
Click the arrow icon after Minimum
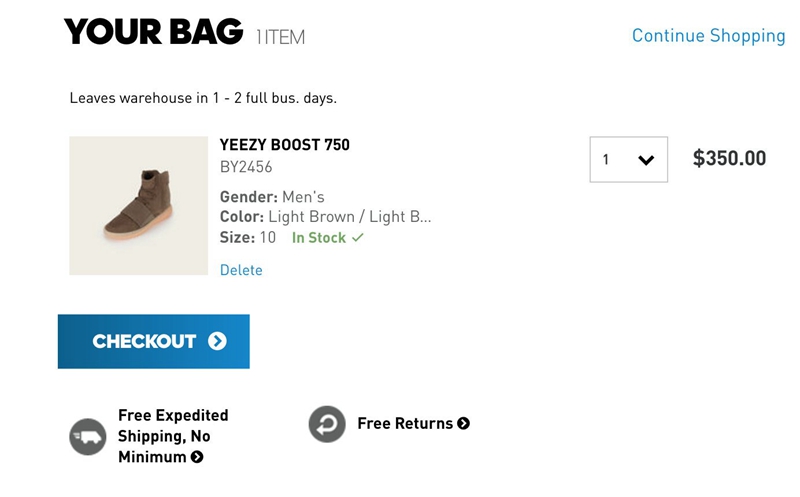(x=197, y=457)
